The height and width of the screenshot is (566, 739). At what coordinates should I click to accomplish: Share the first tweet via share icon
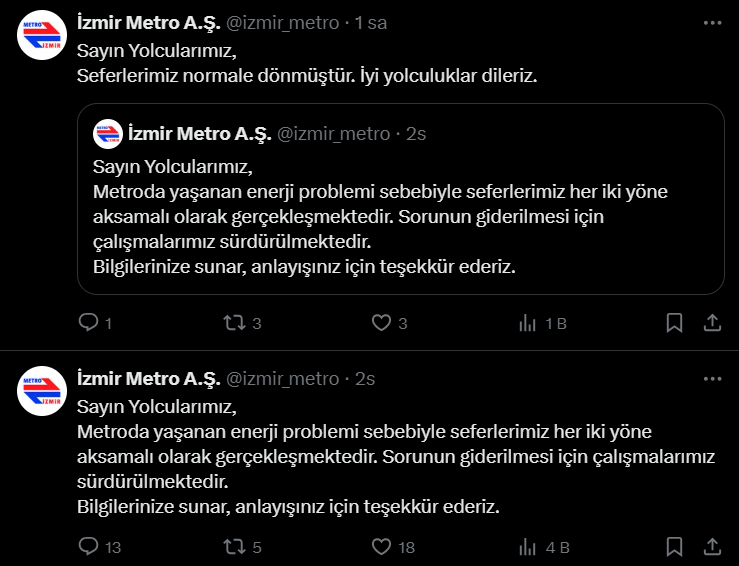pyautogui.click(x=712, y=323)
